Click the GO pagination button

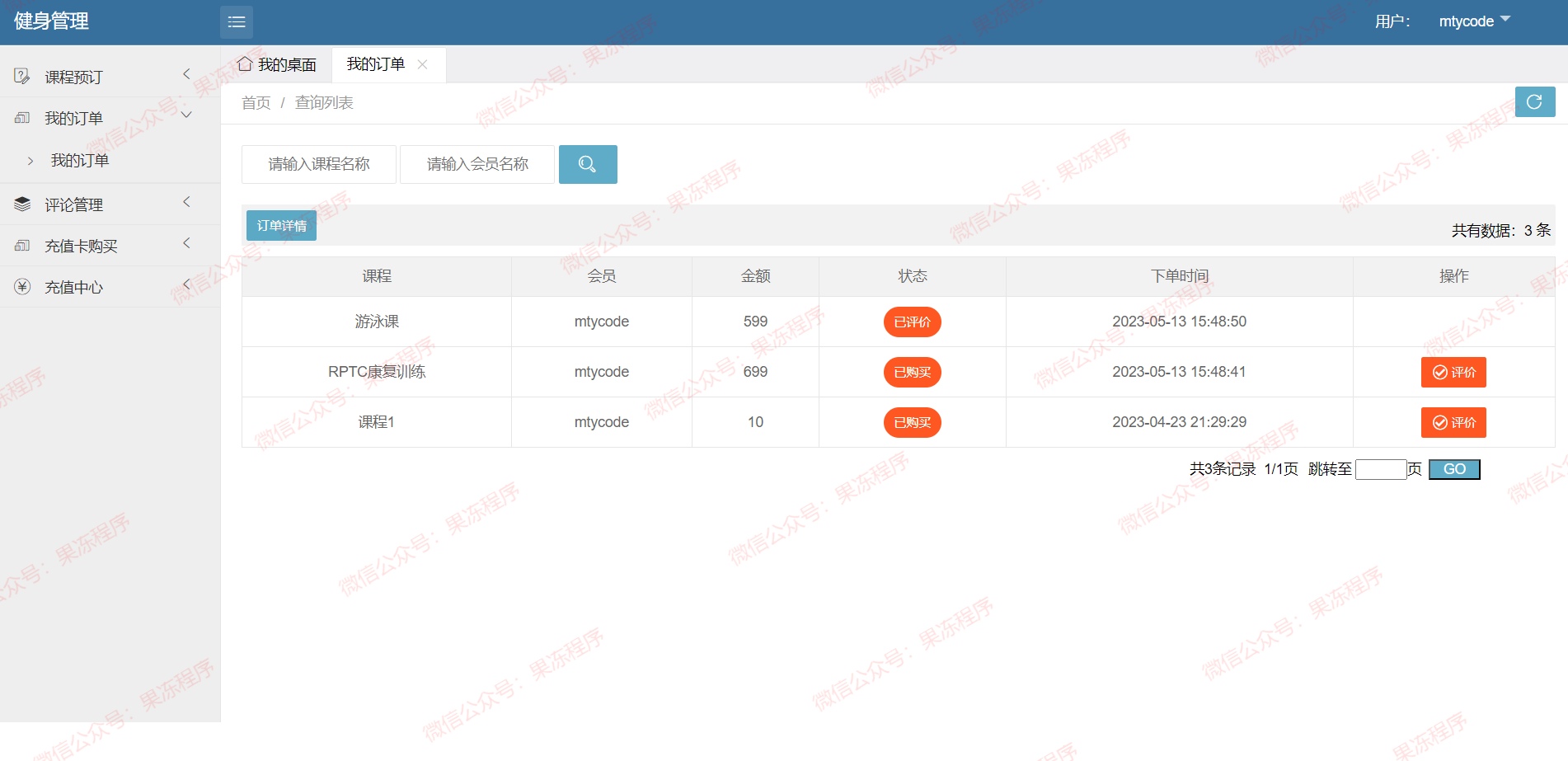(1454, 469)
